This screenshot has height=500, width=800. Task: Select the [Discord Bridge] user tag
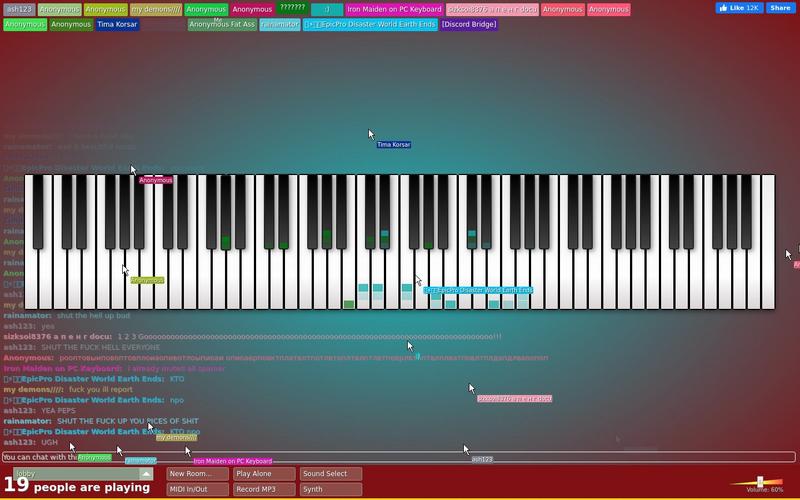(469, 24)
